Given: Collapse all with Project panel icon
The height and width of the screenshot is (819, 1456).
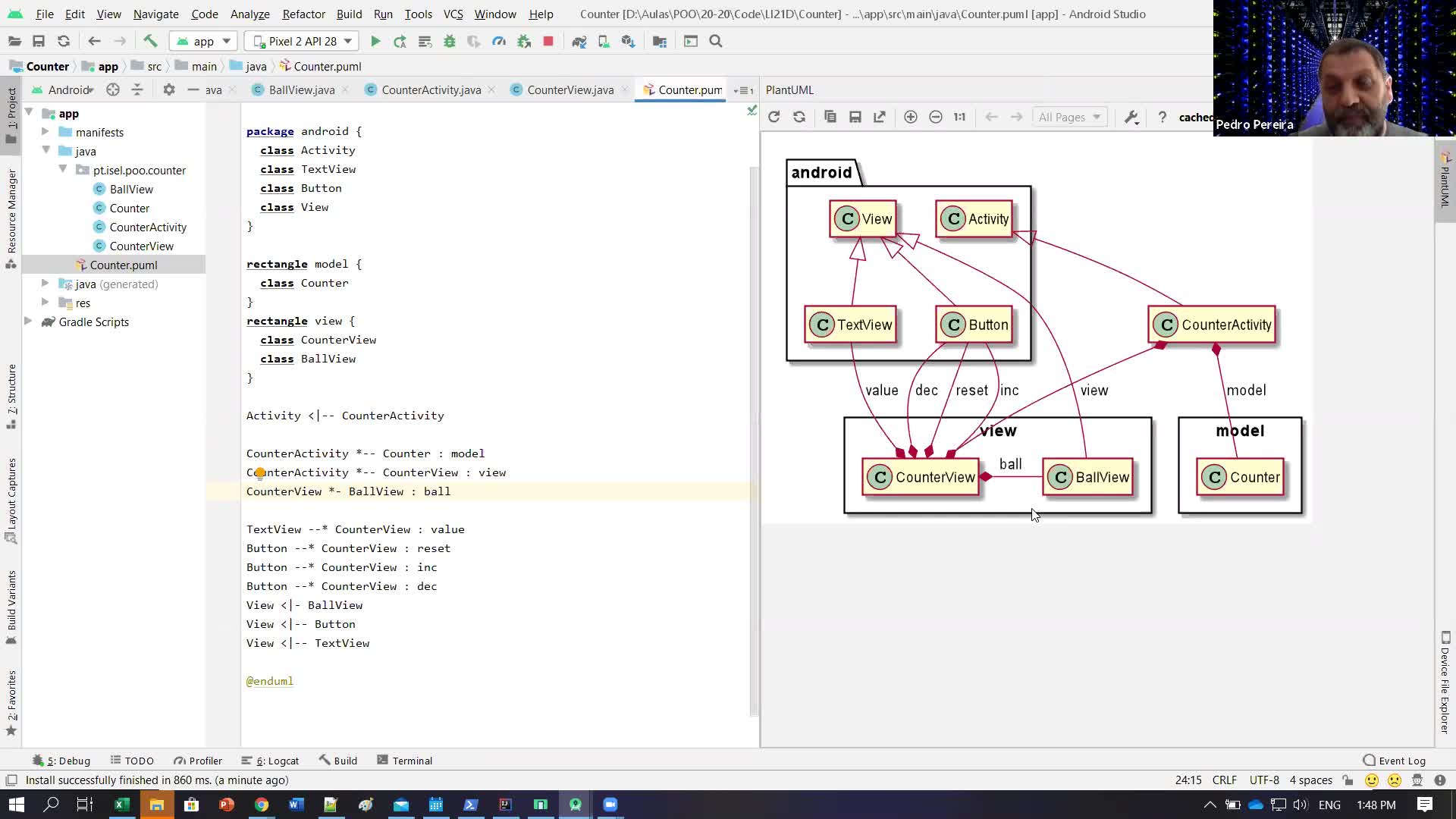Looking at the screenshot, I should coord(137,89).
